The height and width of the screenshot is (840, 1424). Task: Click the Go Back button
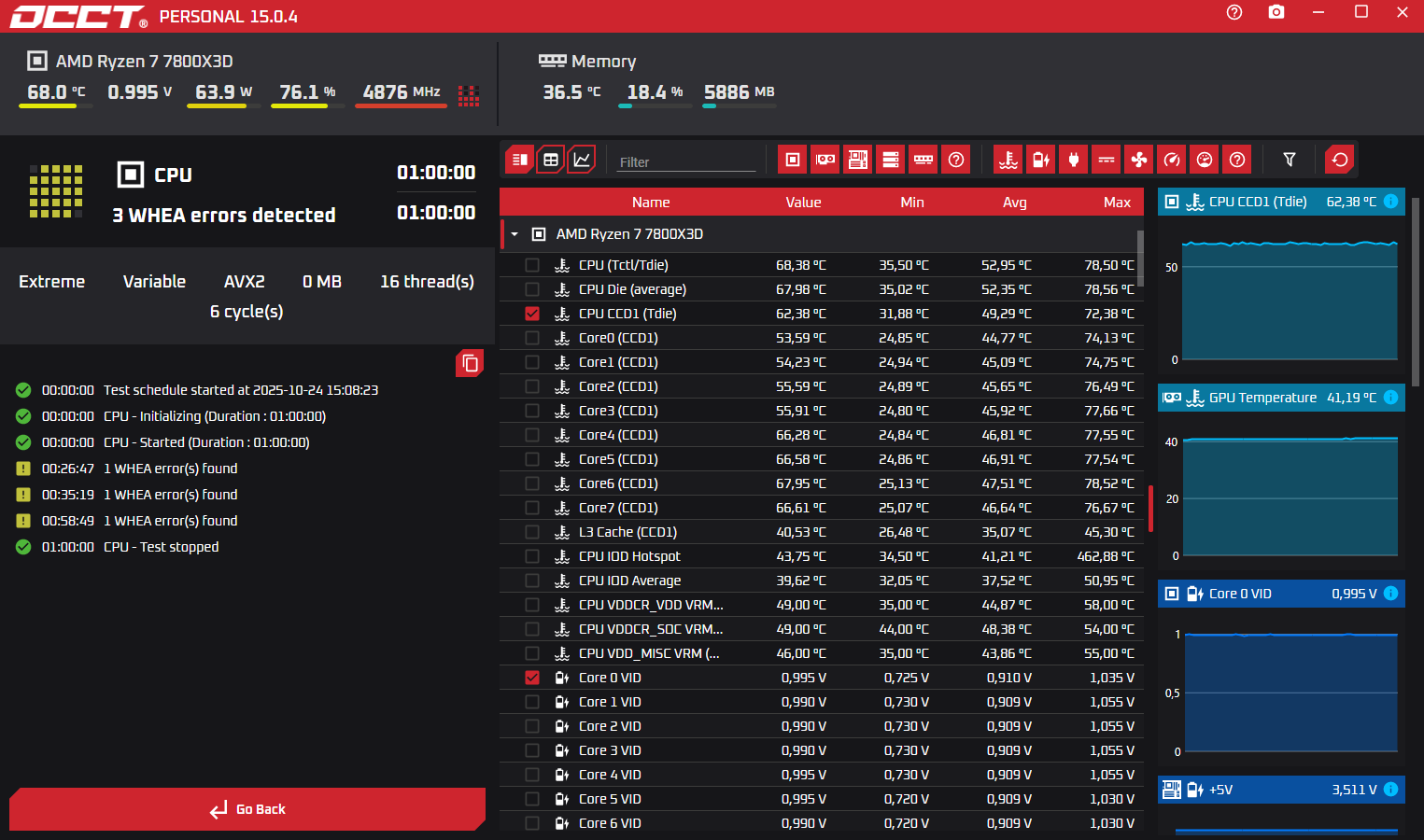(x=247, y=809)
